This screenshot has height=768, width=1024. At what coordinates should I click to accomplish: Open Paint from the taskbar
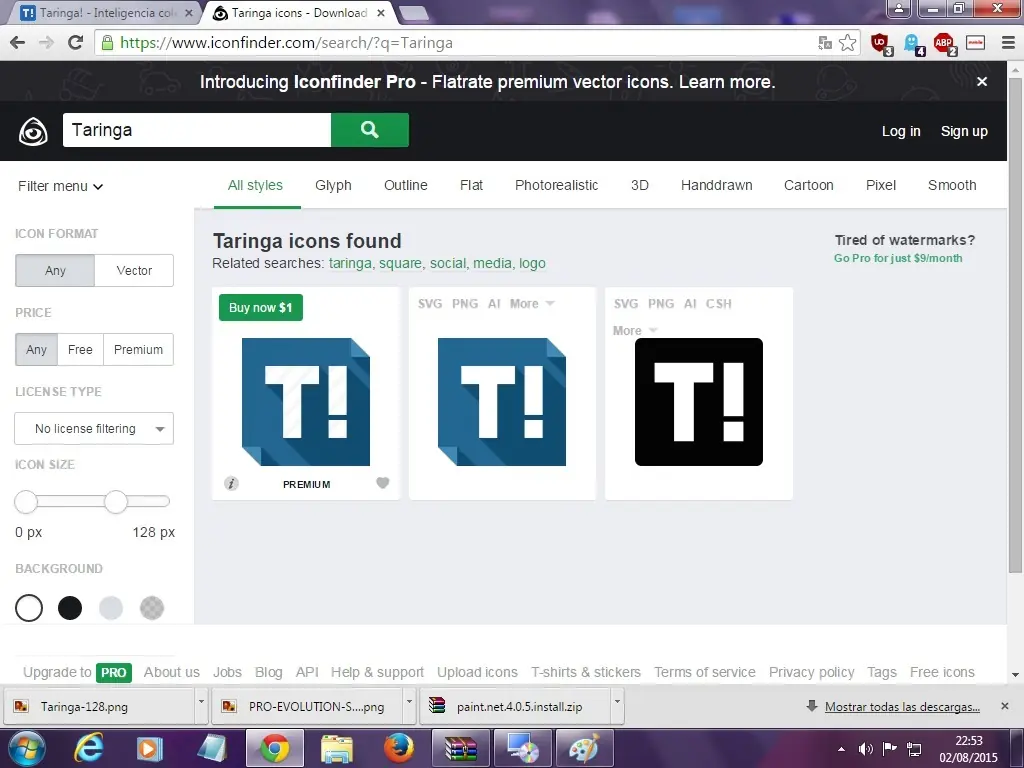(x=584, y=748)
